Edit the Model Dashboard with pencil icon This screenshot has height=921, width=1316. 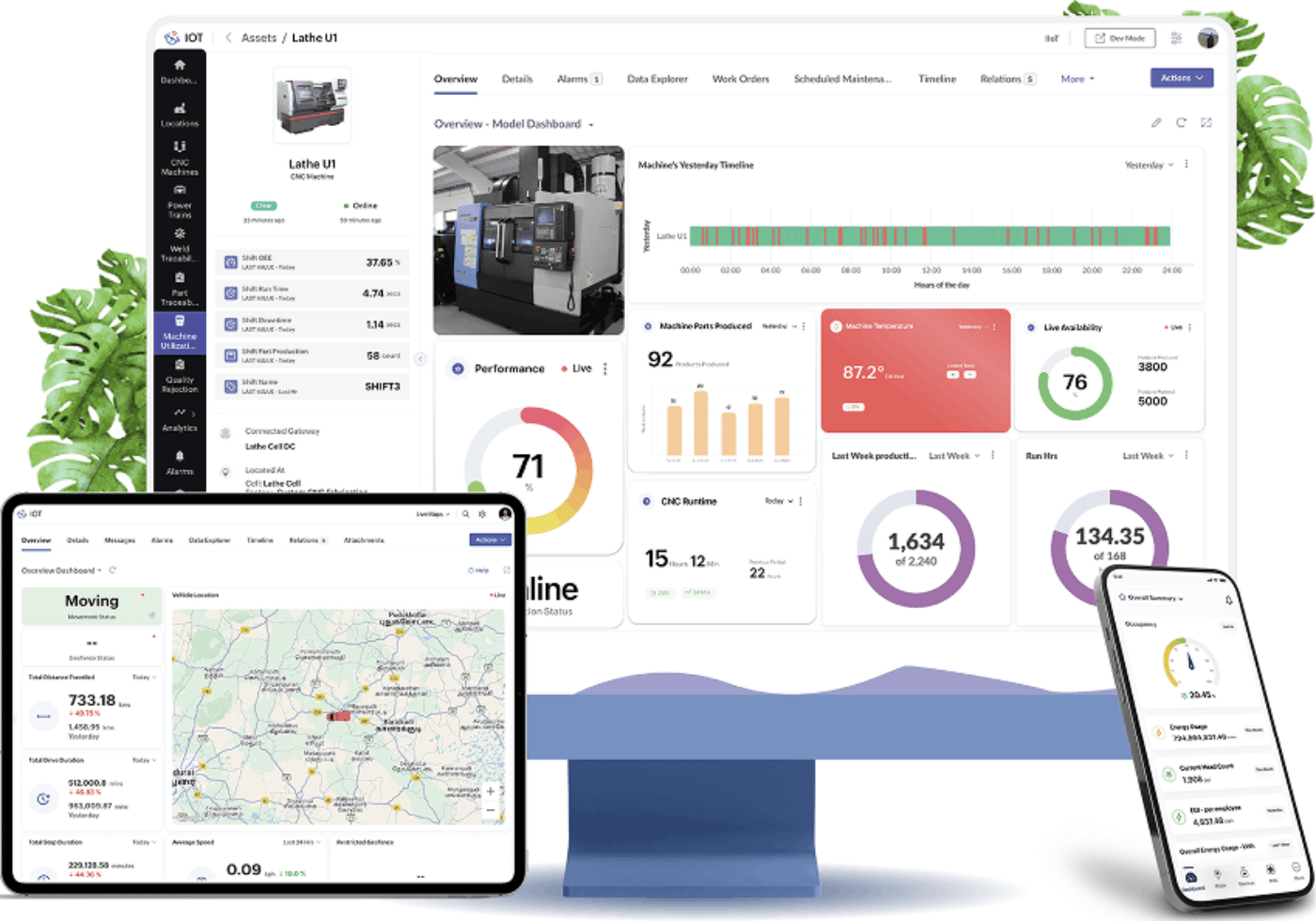(1156, 123)
